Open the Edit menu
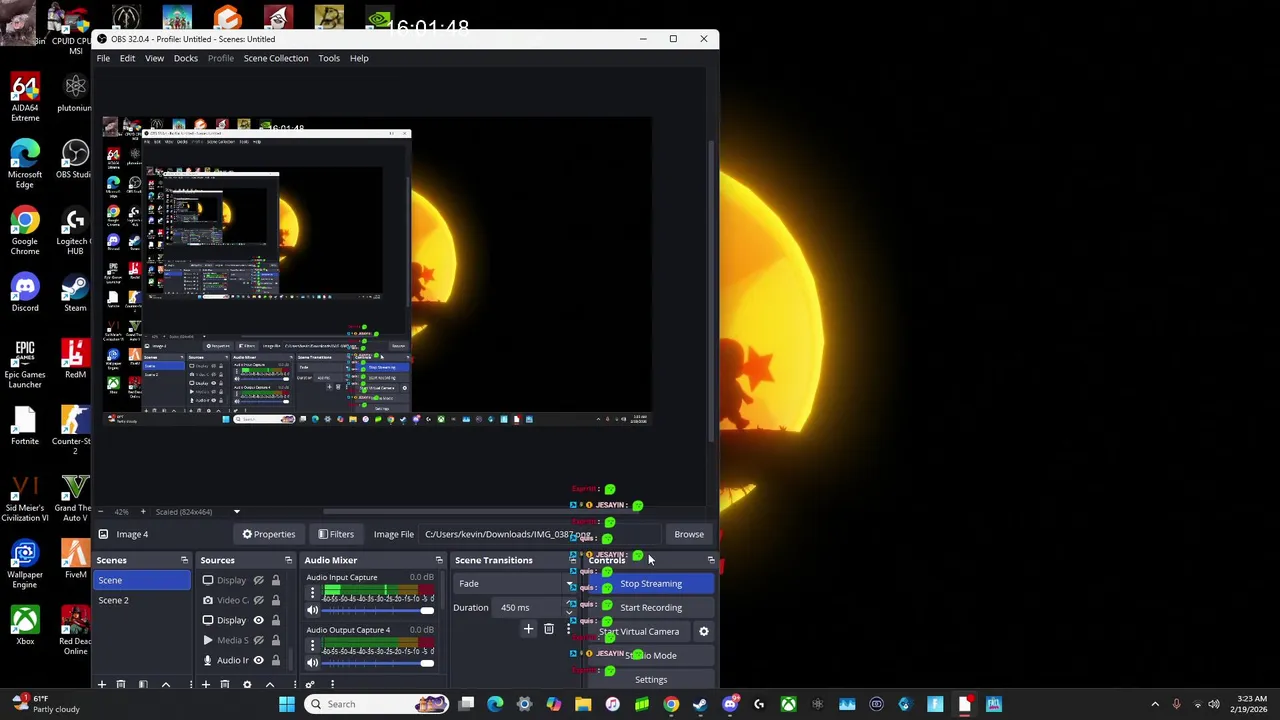 coord(127,58)
